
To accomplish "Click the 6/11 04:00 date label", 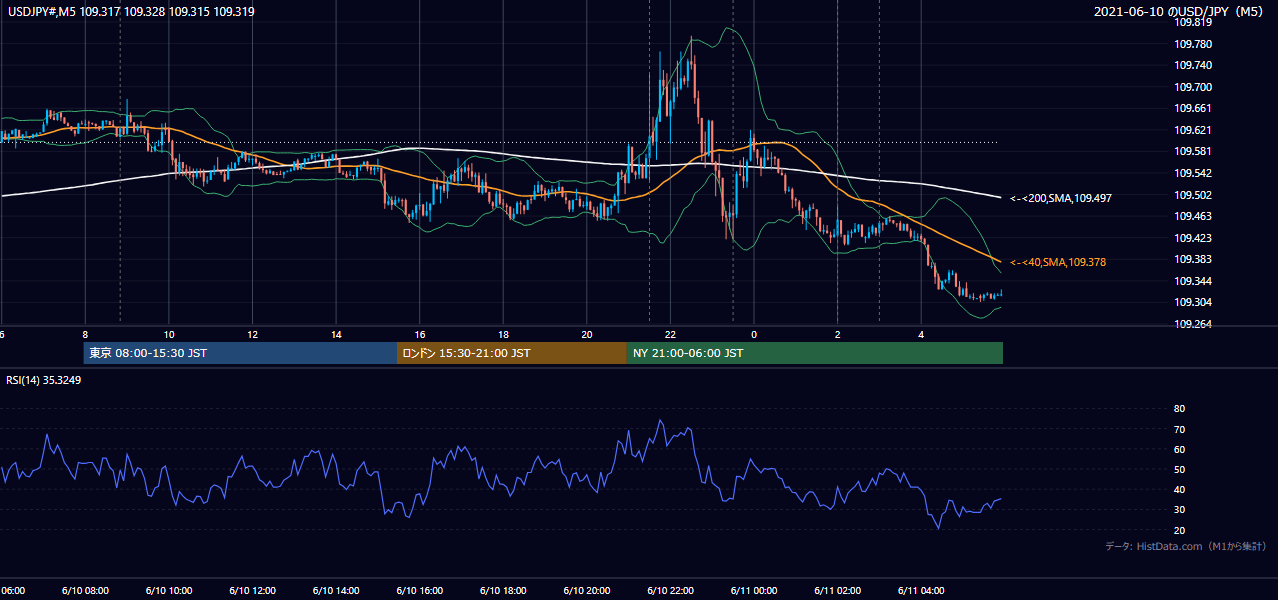I will click(x=921, y=590).
